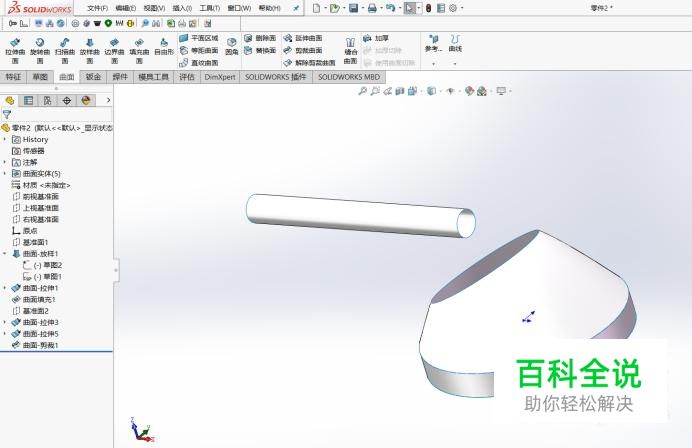Screen dimensions: 692x448
Task: Click the 延伸曲面 extend surface tool
Action: tap(303, 38)
